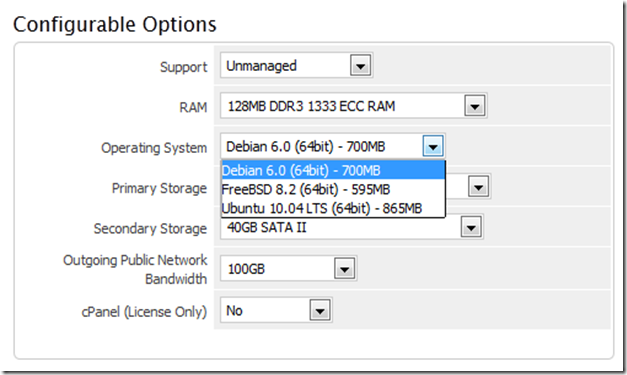
Task: Click the Operating System selected value box
Action: tap(333, 146)
